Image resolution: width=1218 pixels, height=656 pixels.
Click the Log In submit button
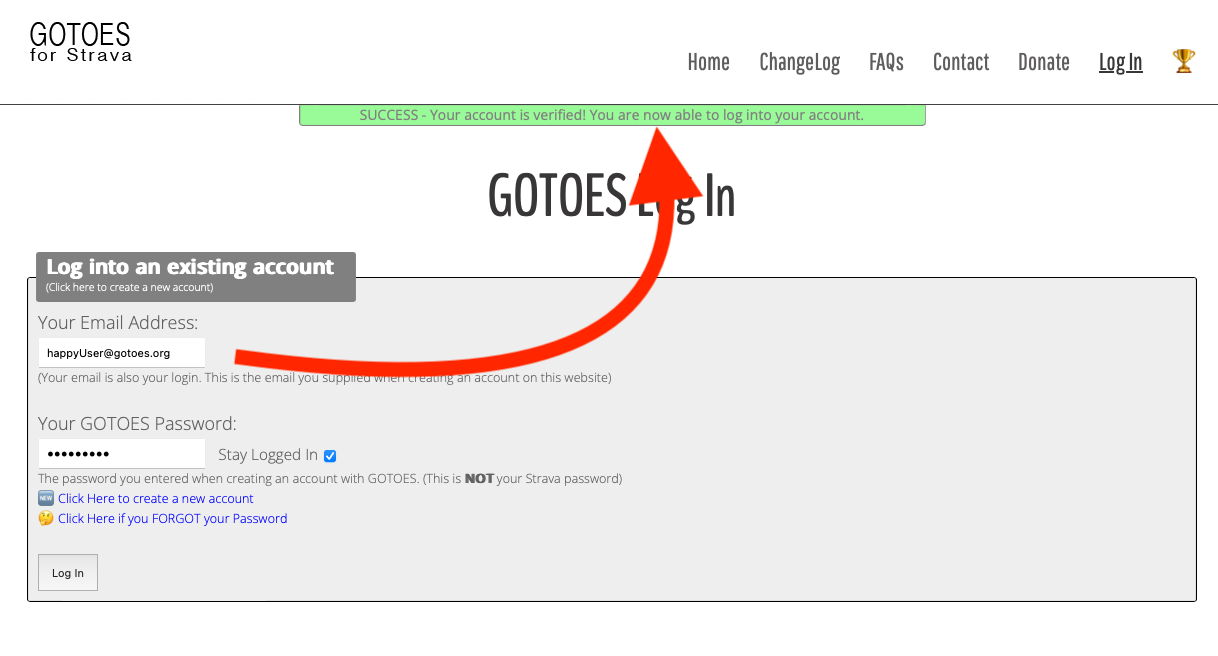coord(68,573)
